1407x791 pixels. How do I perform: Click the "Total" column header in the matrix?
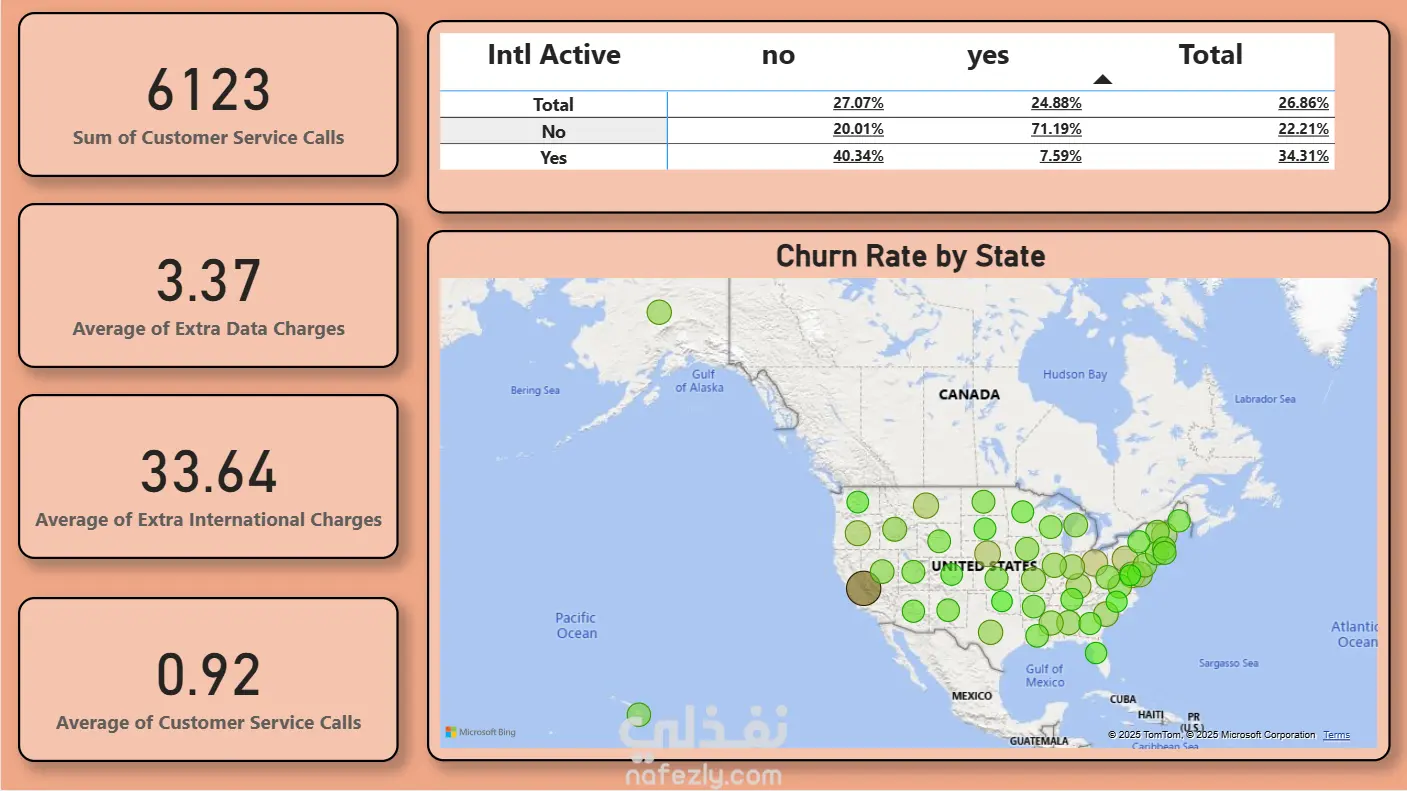pos(1210,55)
